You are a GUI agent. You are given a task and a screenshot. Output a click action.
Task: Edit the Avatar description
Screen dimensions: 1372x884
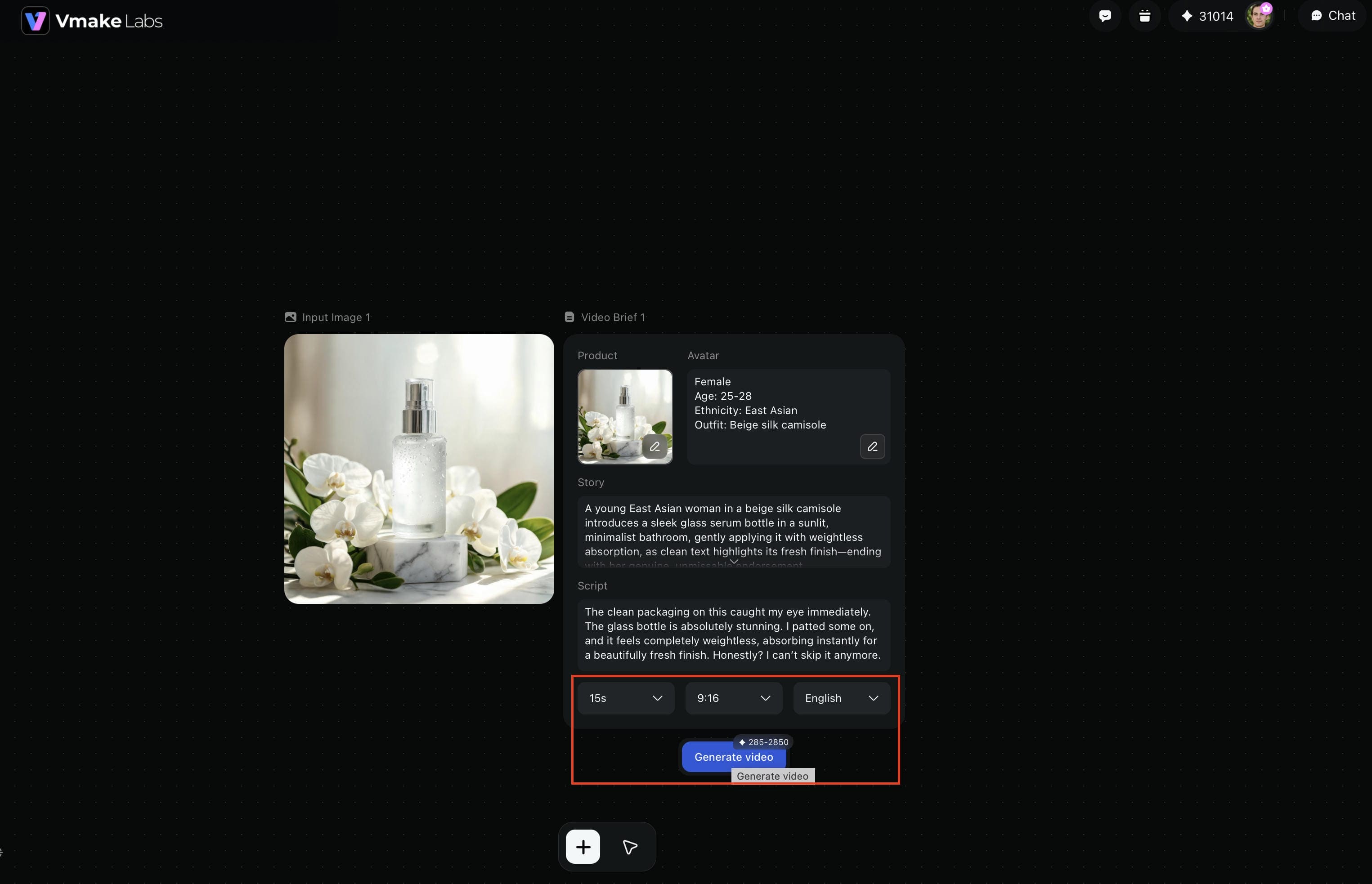[872, 446]
